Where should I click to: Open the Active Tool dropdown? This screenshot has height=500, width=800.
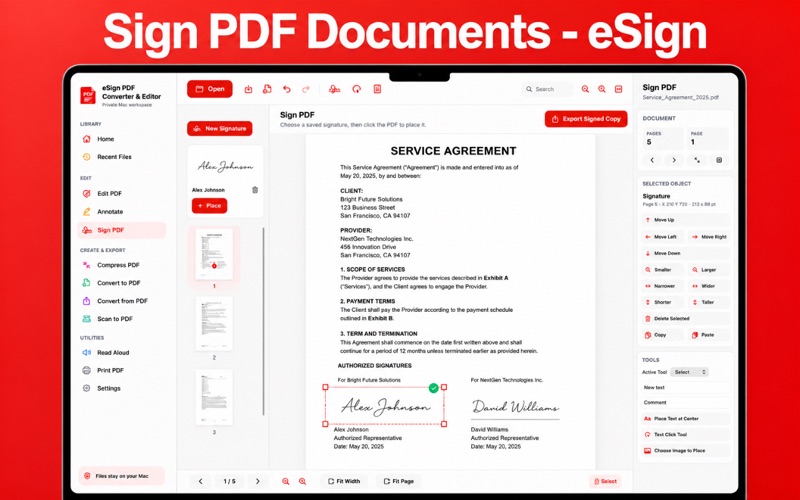point(689,372)
